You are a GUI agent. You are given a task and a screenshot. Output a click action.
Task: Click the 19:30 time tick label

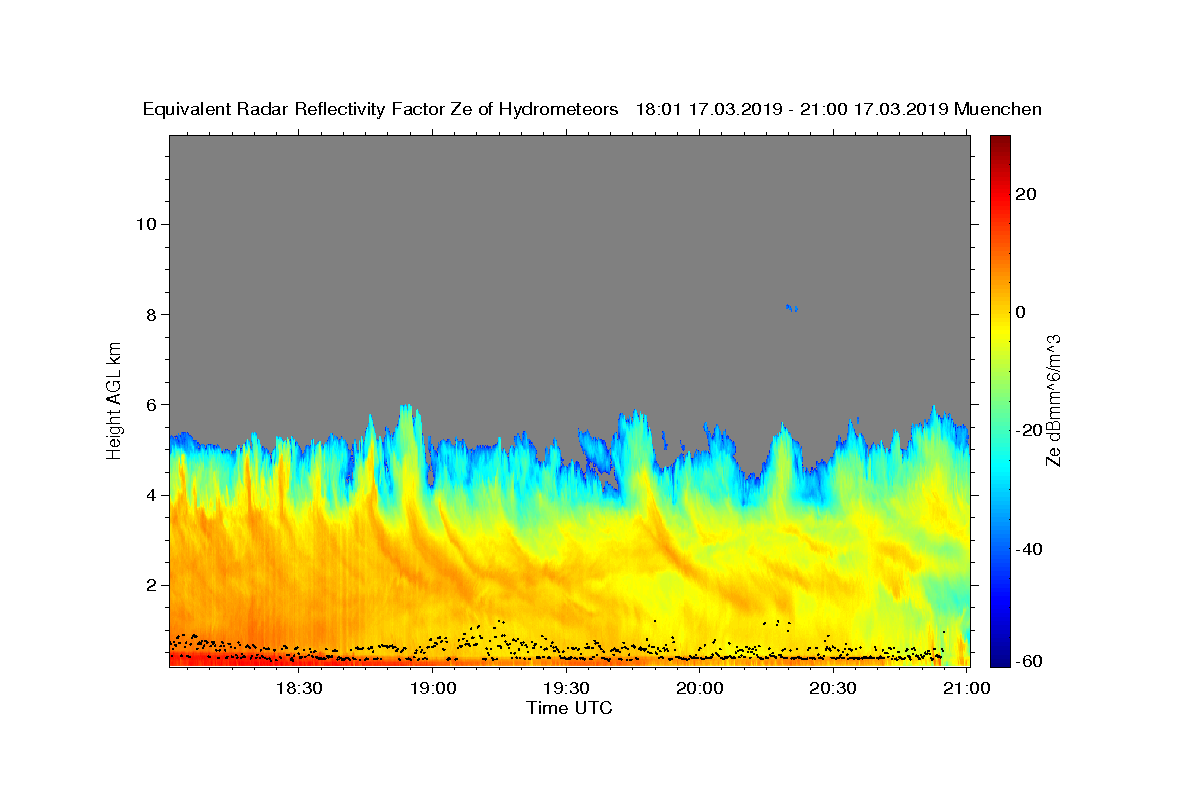pos(566,688)
